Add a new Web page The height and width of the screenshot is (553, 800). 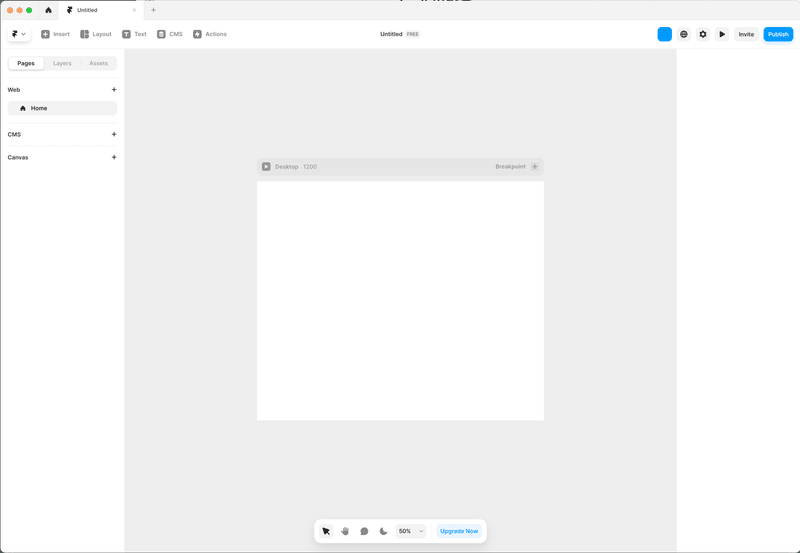114,90
